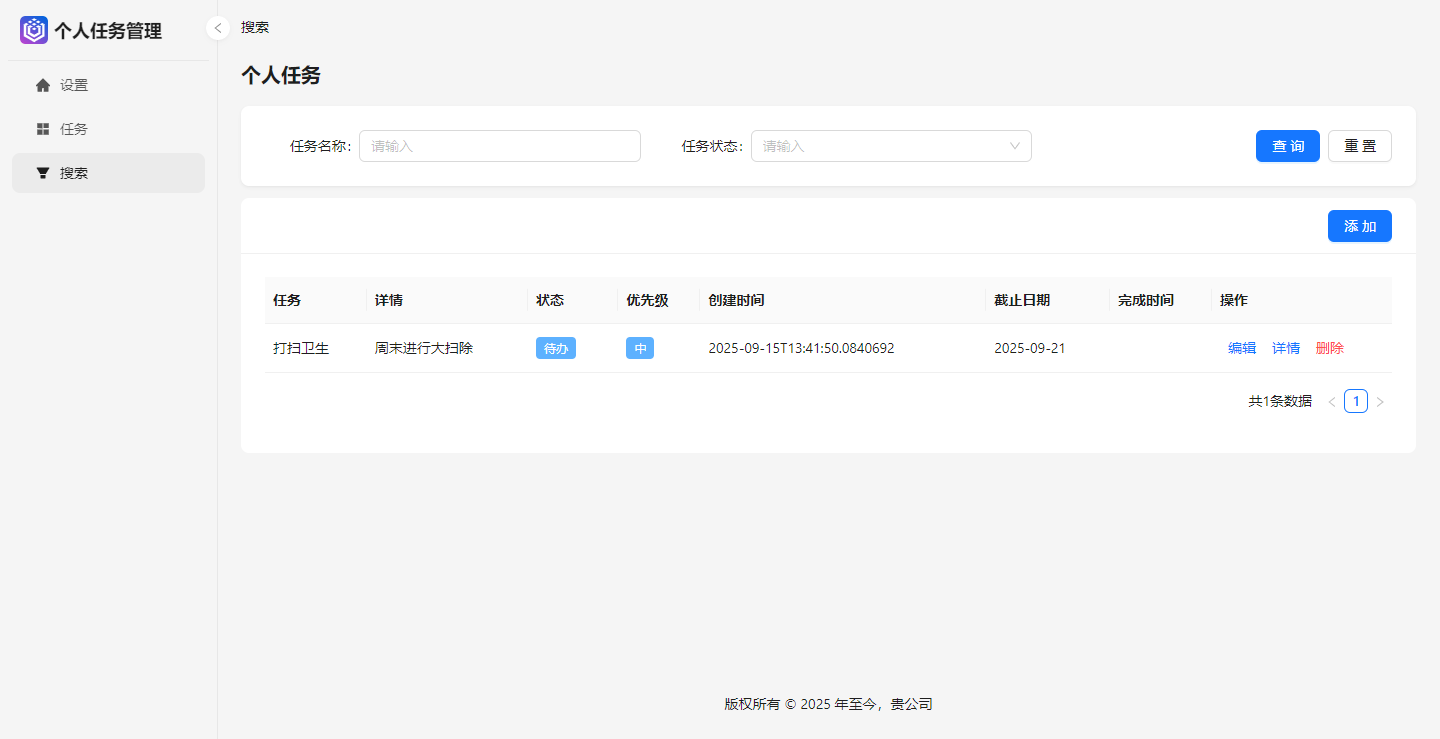Open details via the 详情 link
The image size is (1440, 739).
coord(1286,347)
